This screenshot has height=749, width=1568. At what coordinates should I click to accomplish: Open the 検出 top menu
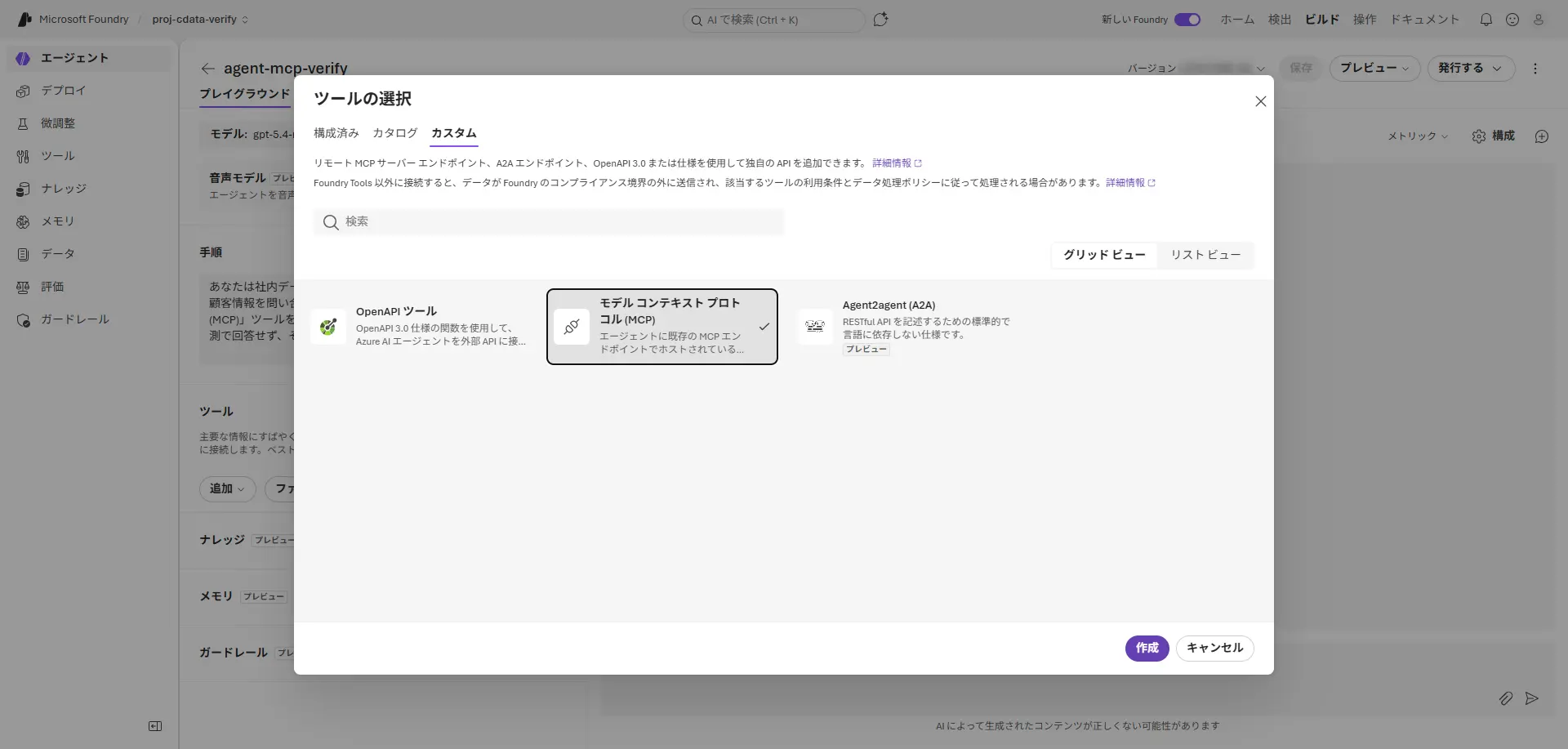coord(1280,20)
